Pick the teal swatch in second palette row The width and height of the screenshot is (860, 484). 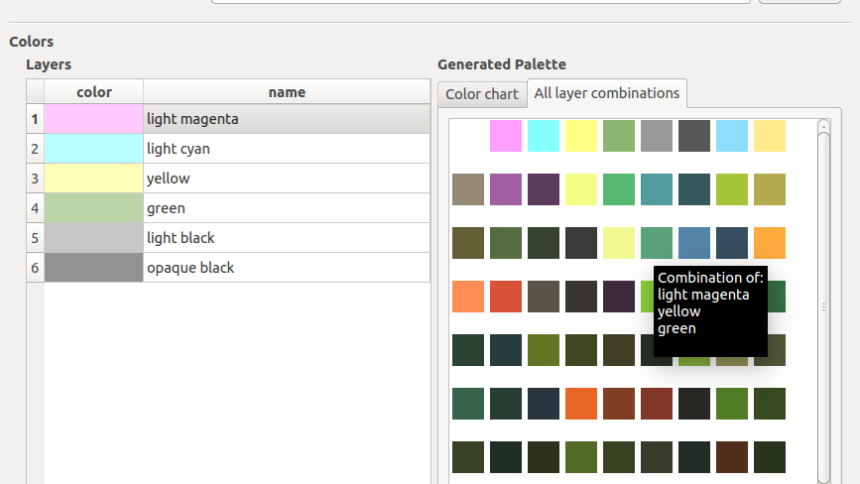tap(657, 189)
